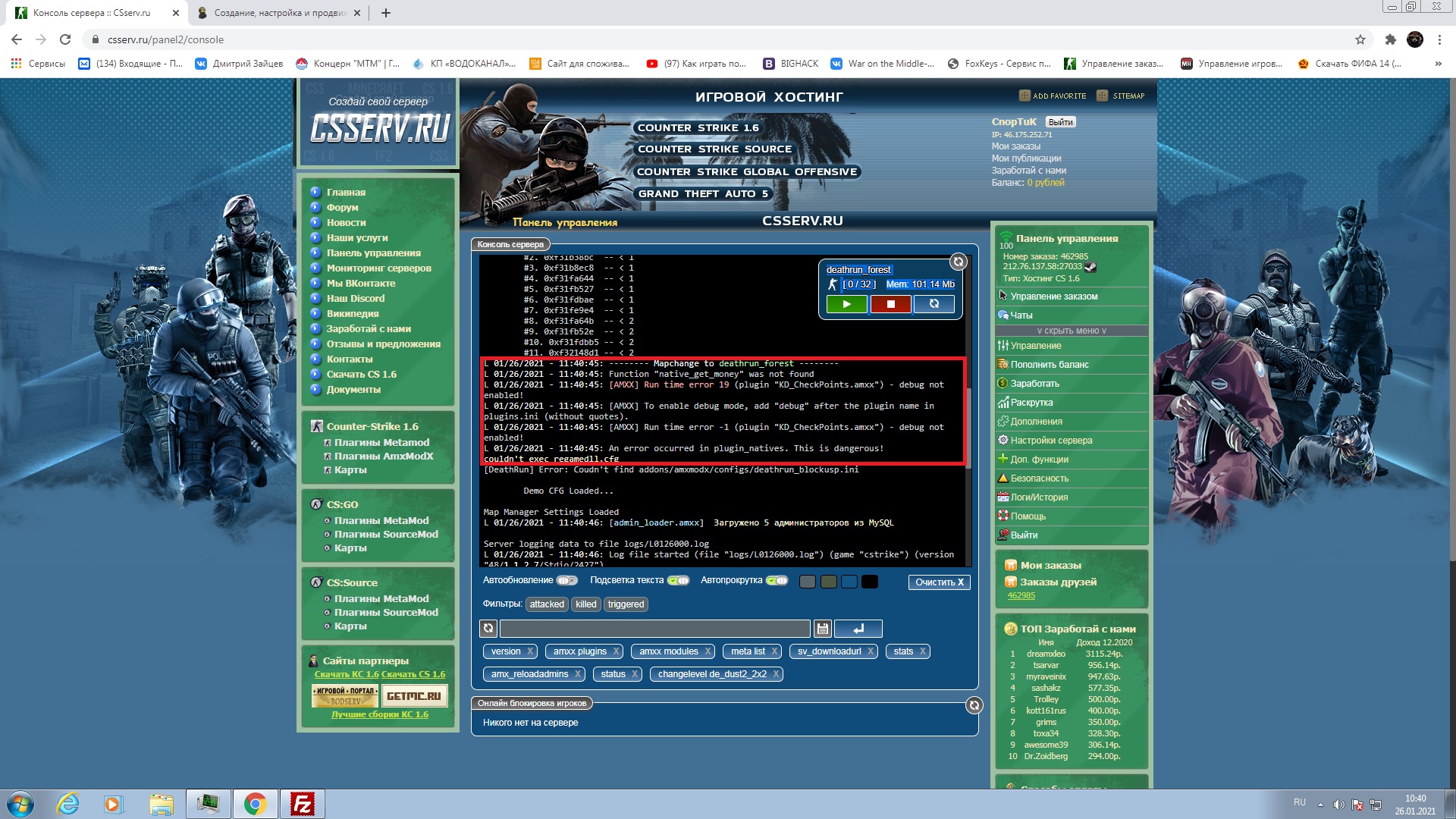Collapse the panel via 'скрыть меню'
This screenshot has height=819, width=1456.
(x=1072, y=331)
